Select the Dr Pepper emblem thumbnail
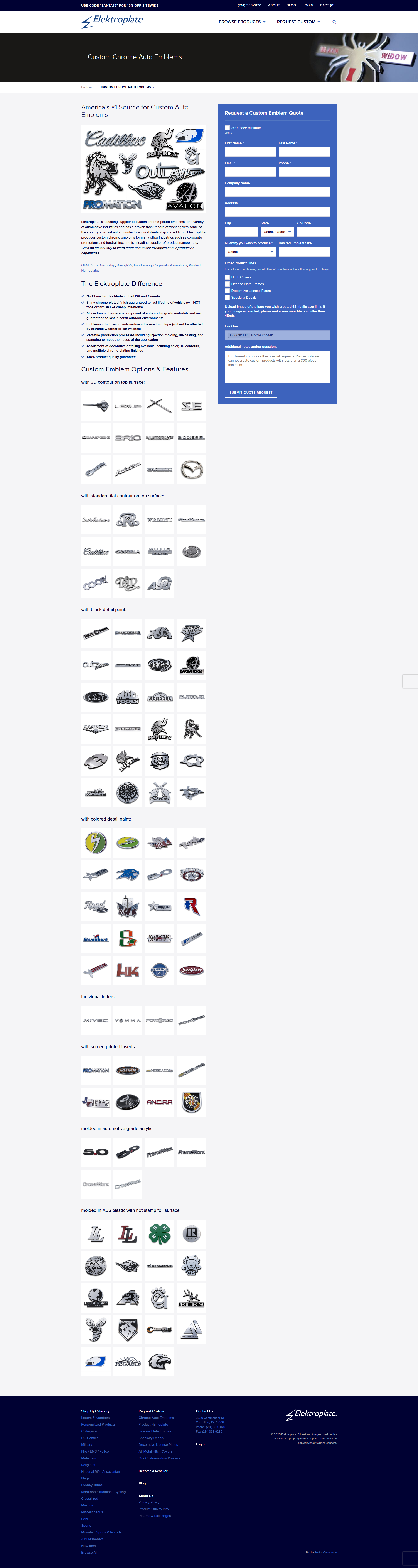The image size is (418, 1568). point(160,665)
